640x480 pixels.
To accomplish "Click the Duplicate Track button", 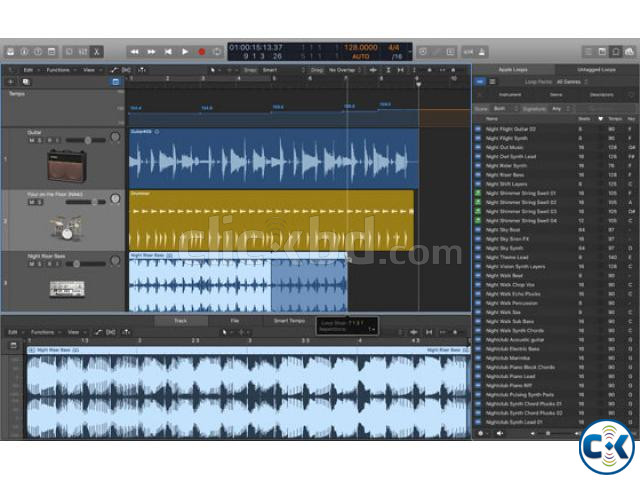I will pyautogui.click(x=26, y=82).
